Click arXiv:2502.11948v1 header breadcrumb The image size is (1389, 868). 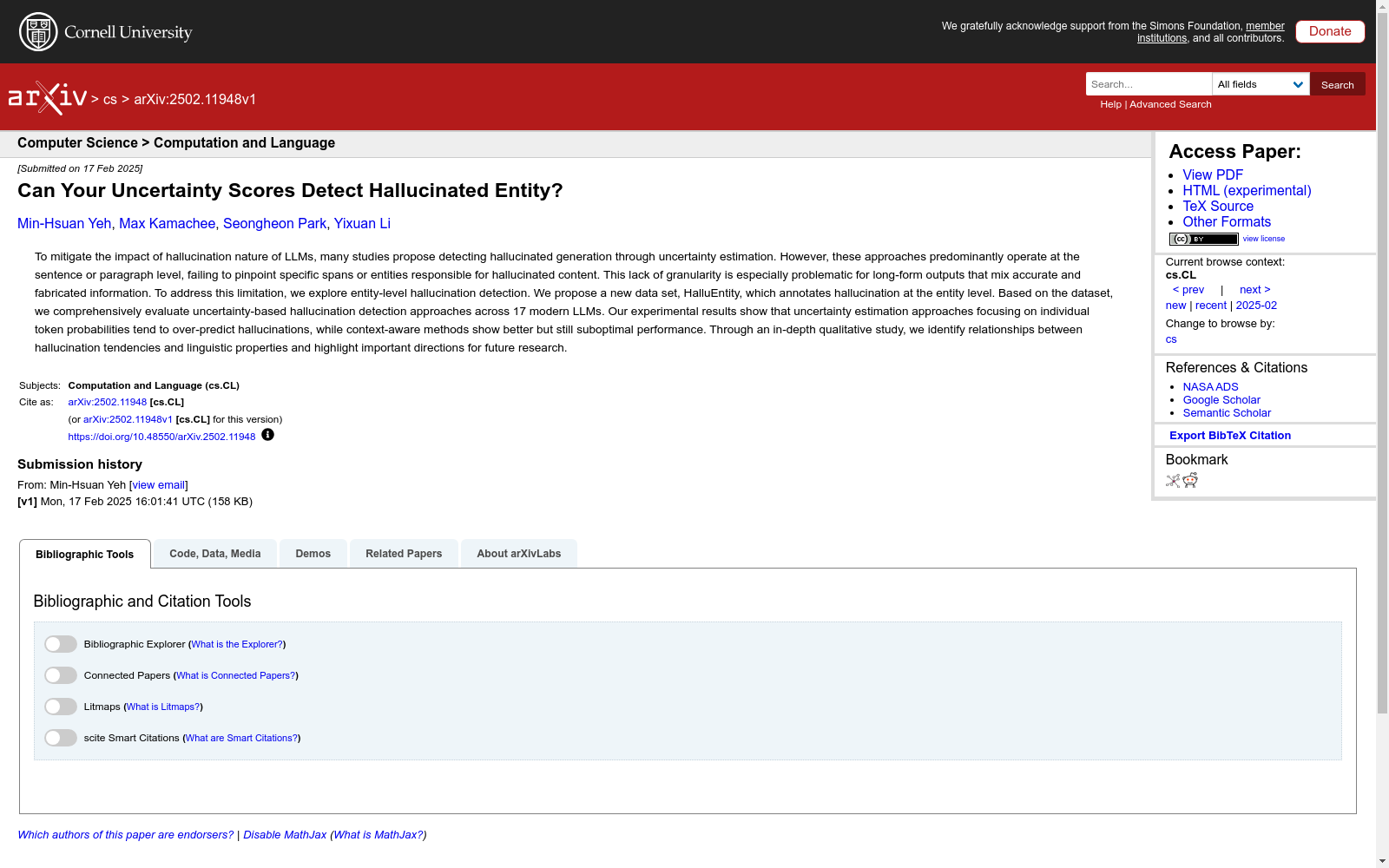tap(194, 100)
